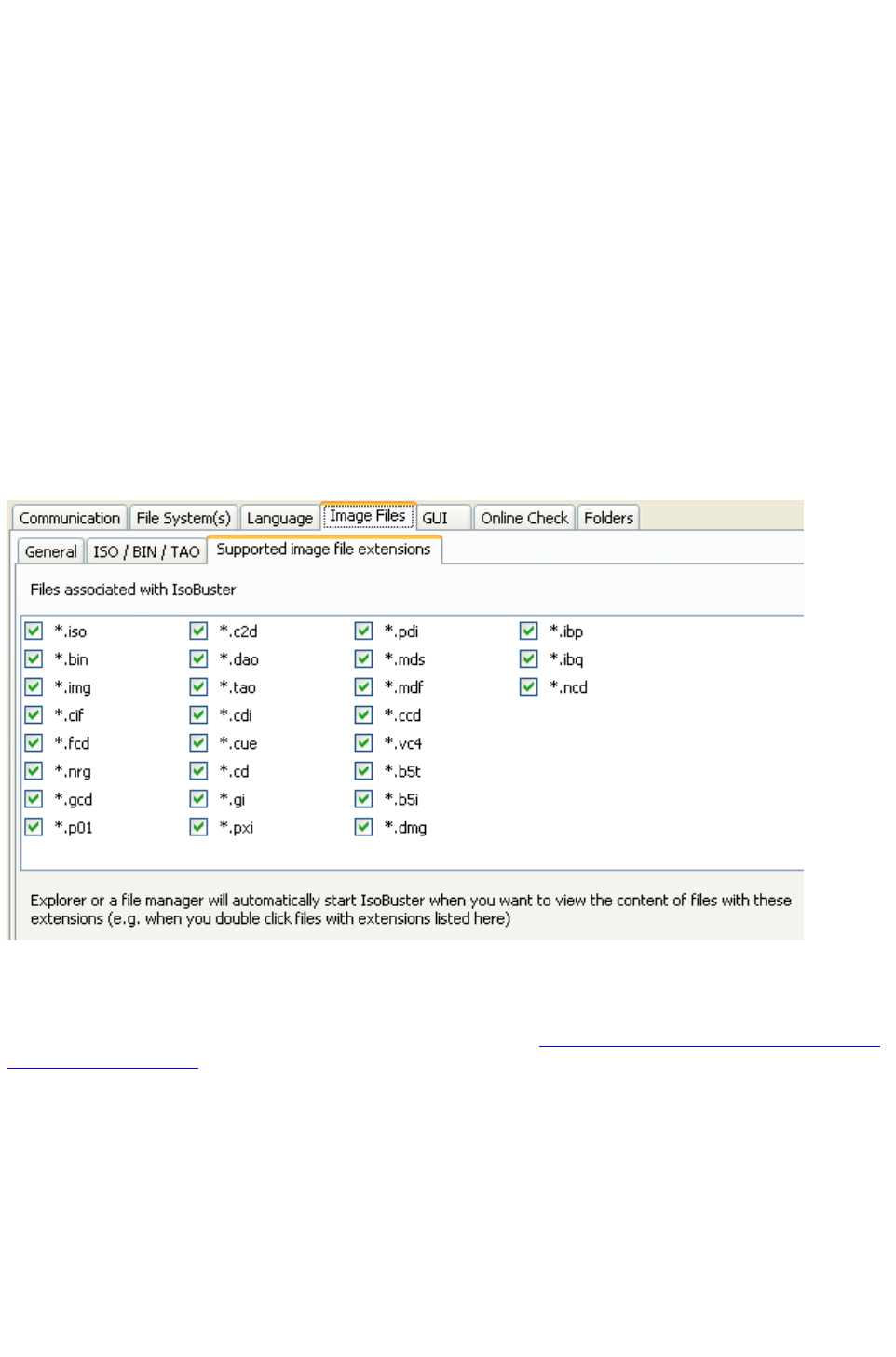
Task: Click the 'Files associated with IsoBuster' label
Action: click(133, 590)
